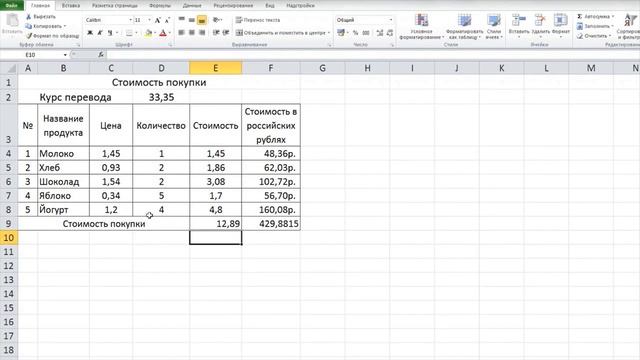Click the accounting number format icon

[x=340, y=33]
